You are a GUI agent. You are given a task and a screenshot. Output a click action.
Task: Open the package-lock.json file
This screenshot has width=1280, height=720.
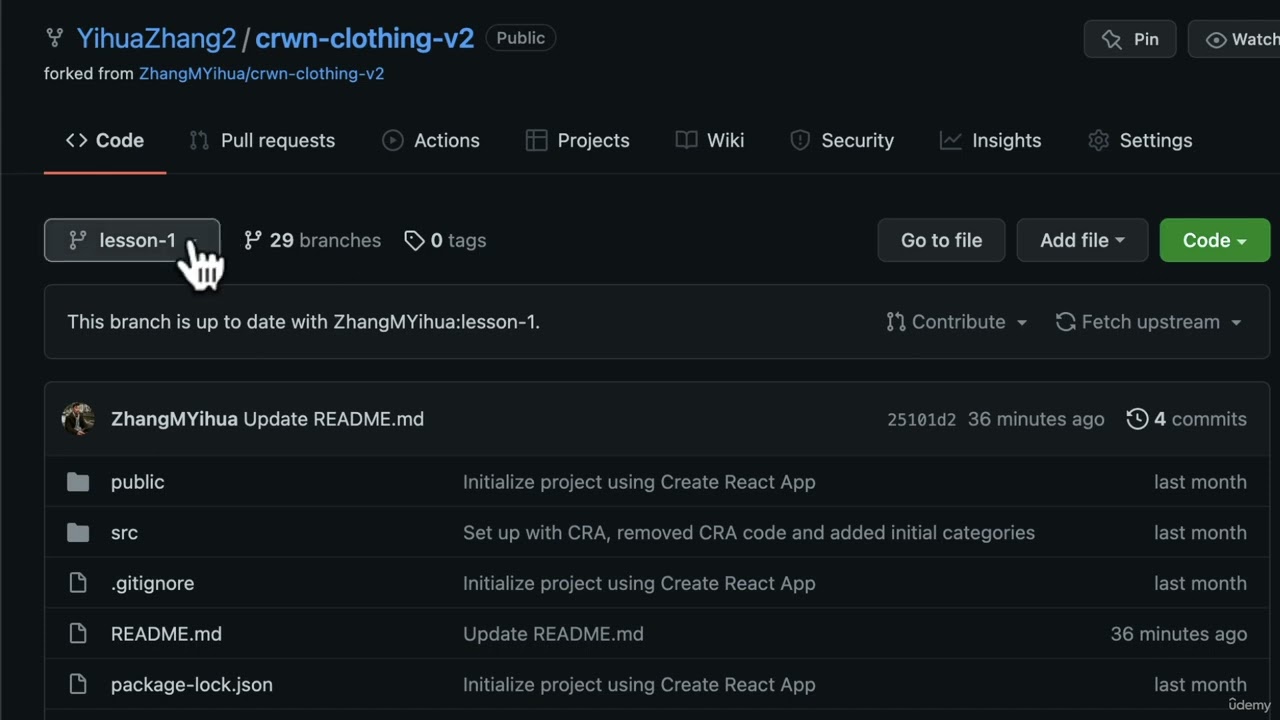click(x=191, y=685)
